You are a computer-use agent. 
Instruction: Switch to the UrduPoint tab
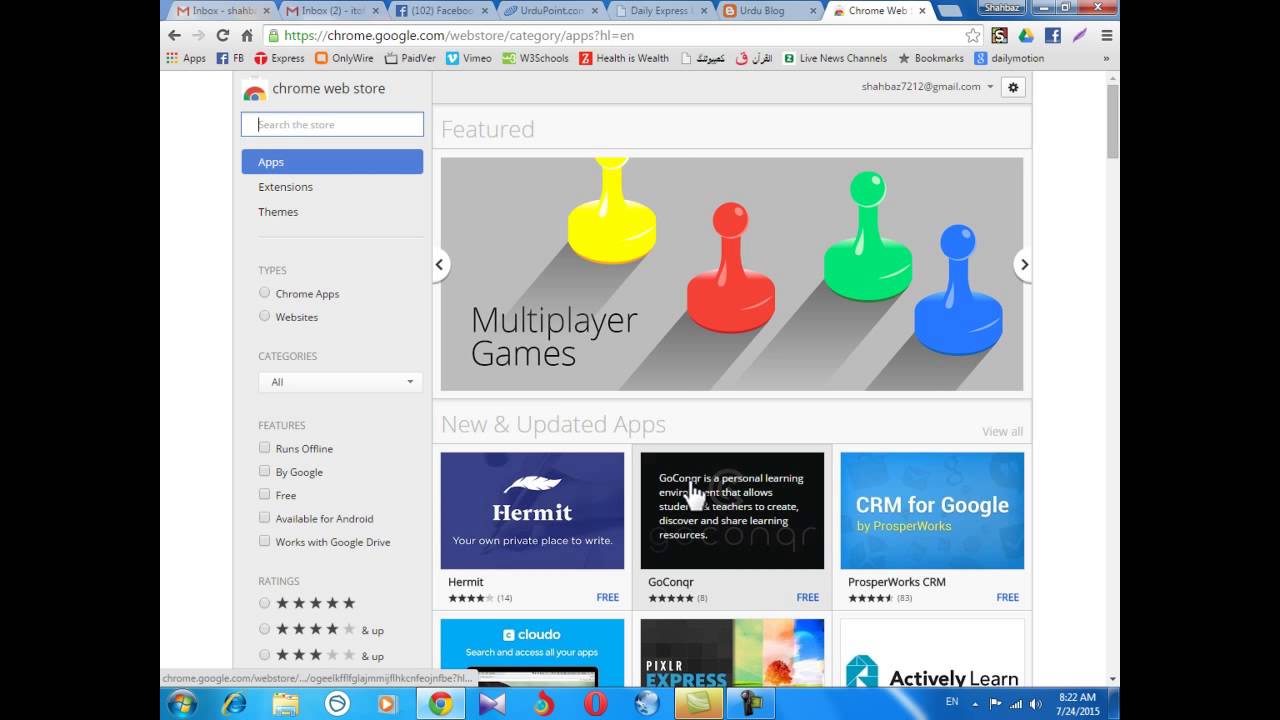pos(550,11)
